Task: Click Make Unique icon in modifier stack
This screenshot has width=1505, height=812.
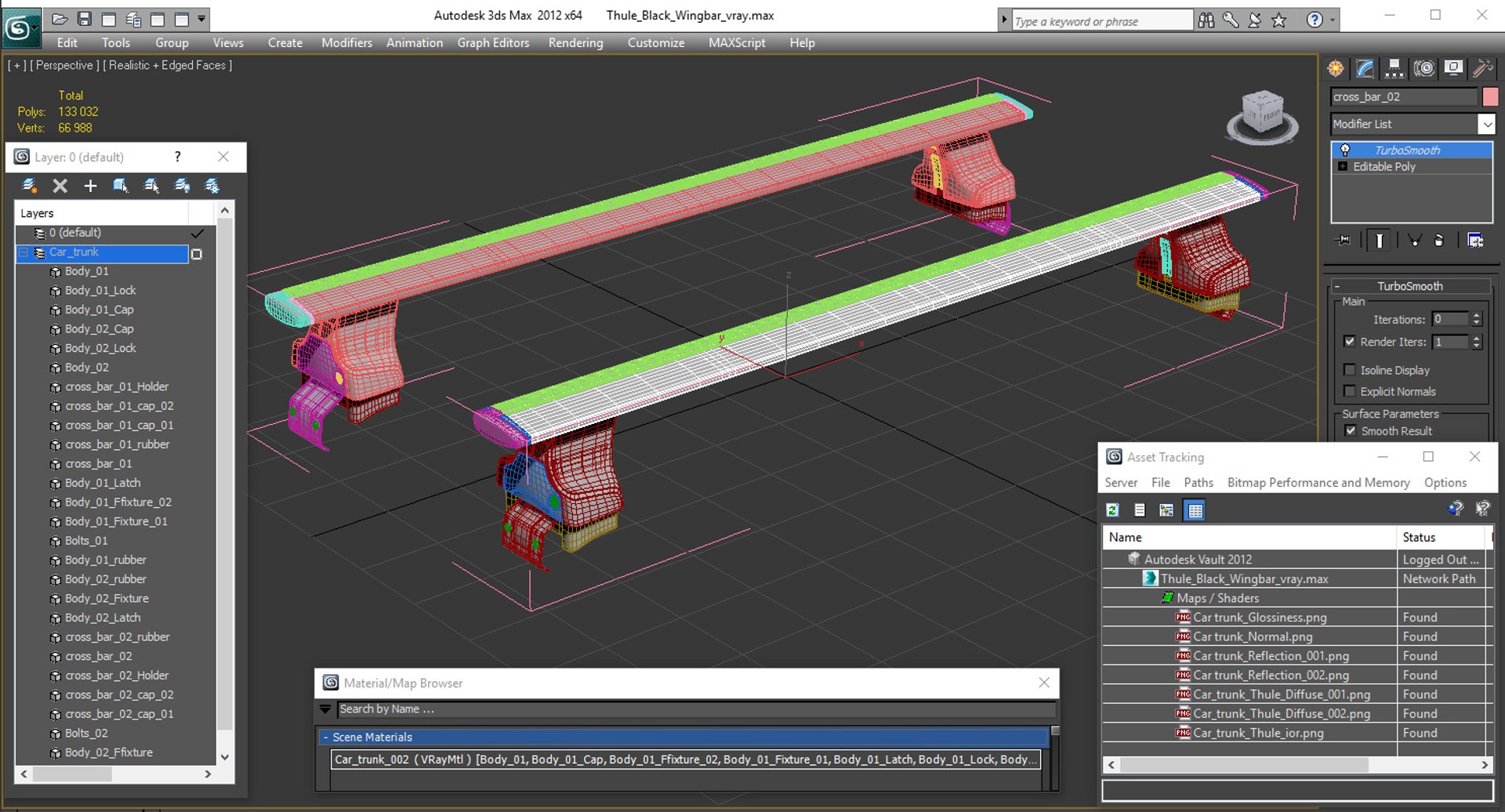Action: [1415, 241]
